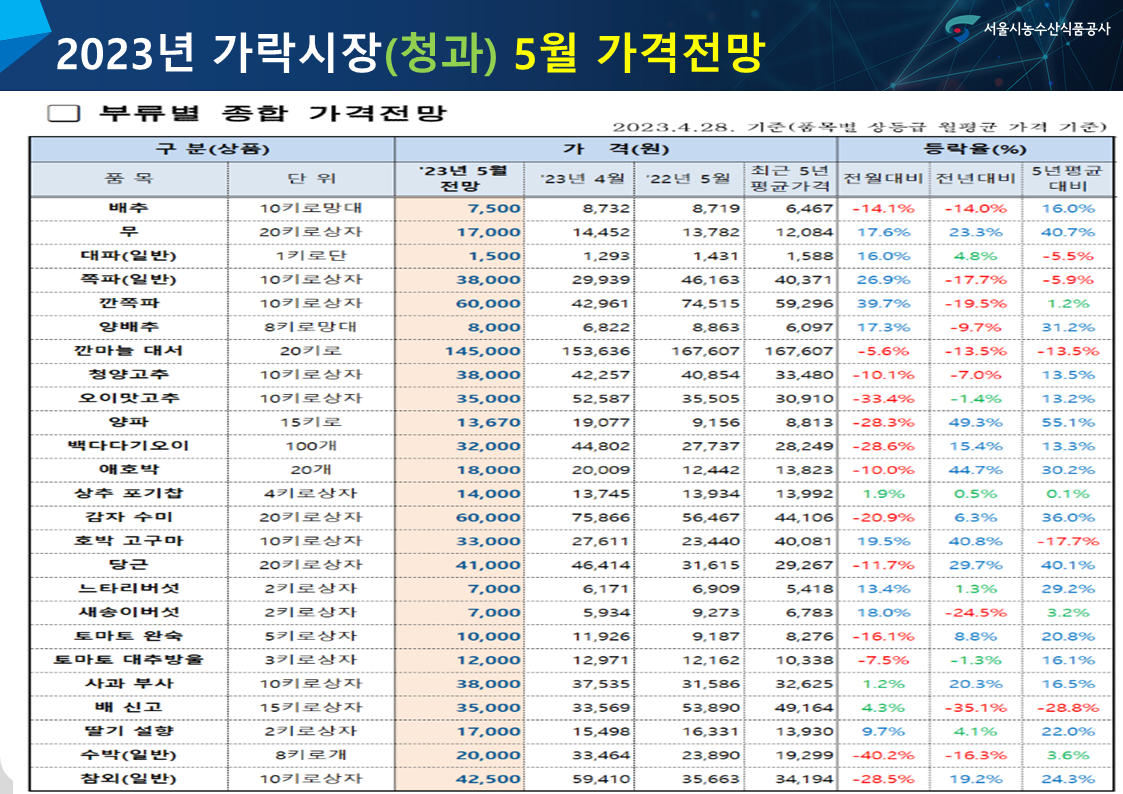Screen dimensions: 1123x794
Task: Click the 가 격(원) header cell
Action: 616,149
